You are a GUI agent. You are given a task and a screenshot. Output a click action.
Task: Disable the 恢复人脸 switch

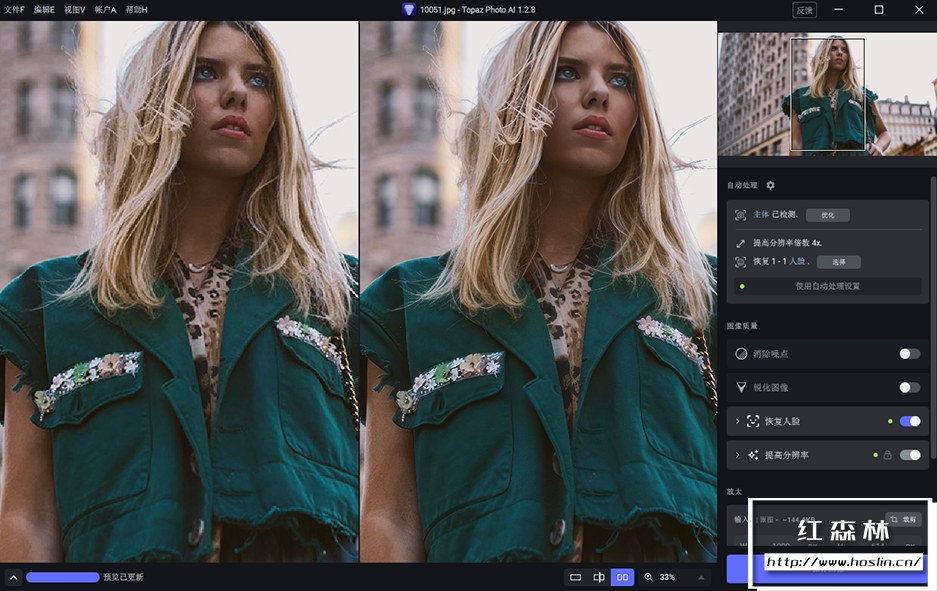pyautogui.click(x=910, y=421)
